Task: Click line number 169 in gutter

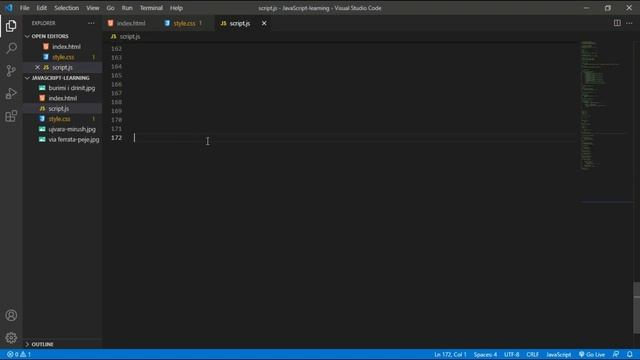Action: [x=116, y=111]
